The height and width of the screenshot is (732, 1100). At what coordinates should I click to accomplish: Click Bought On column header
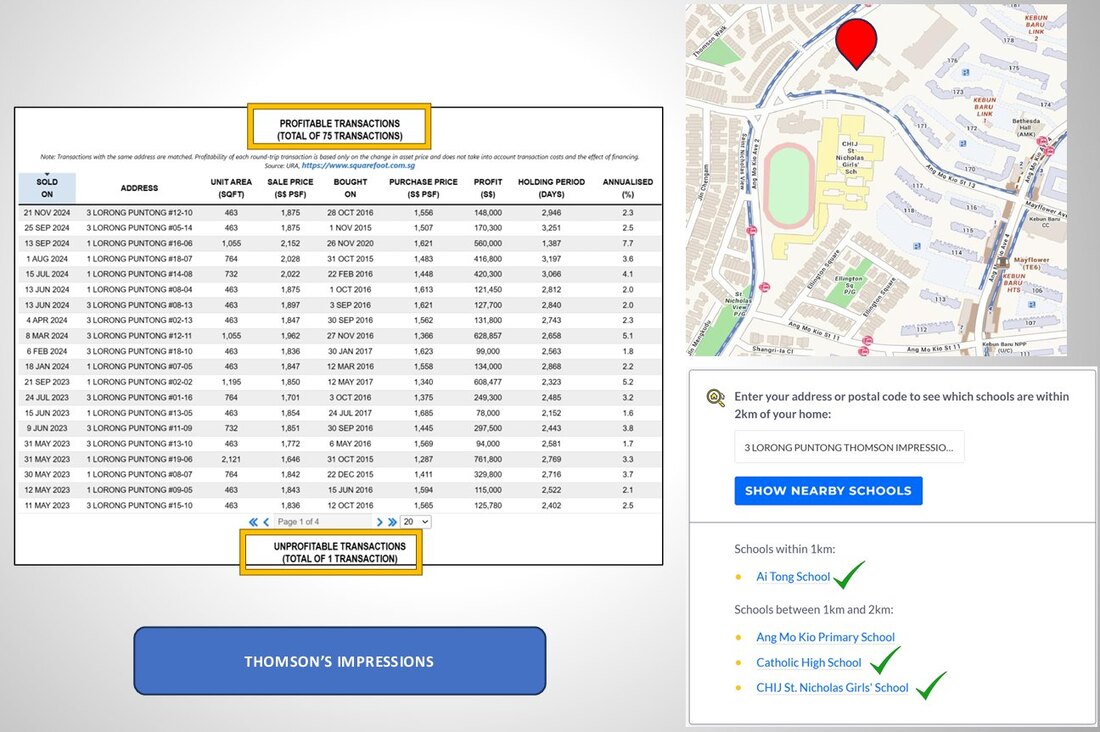[x=350, y=187]
